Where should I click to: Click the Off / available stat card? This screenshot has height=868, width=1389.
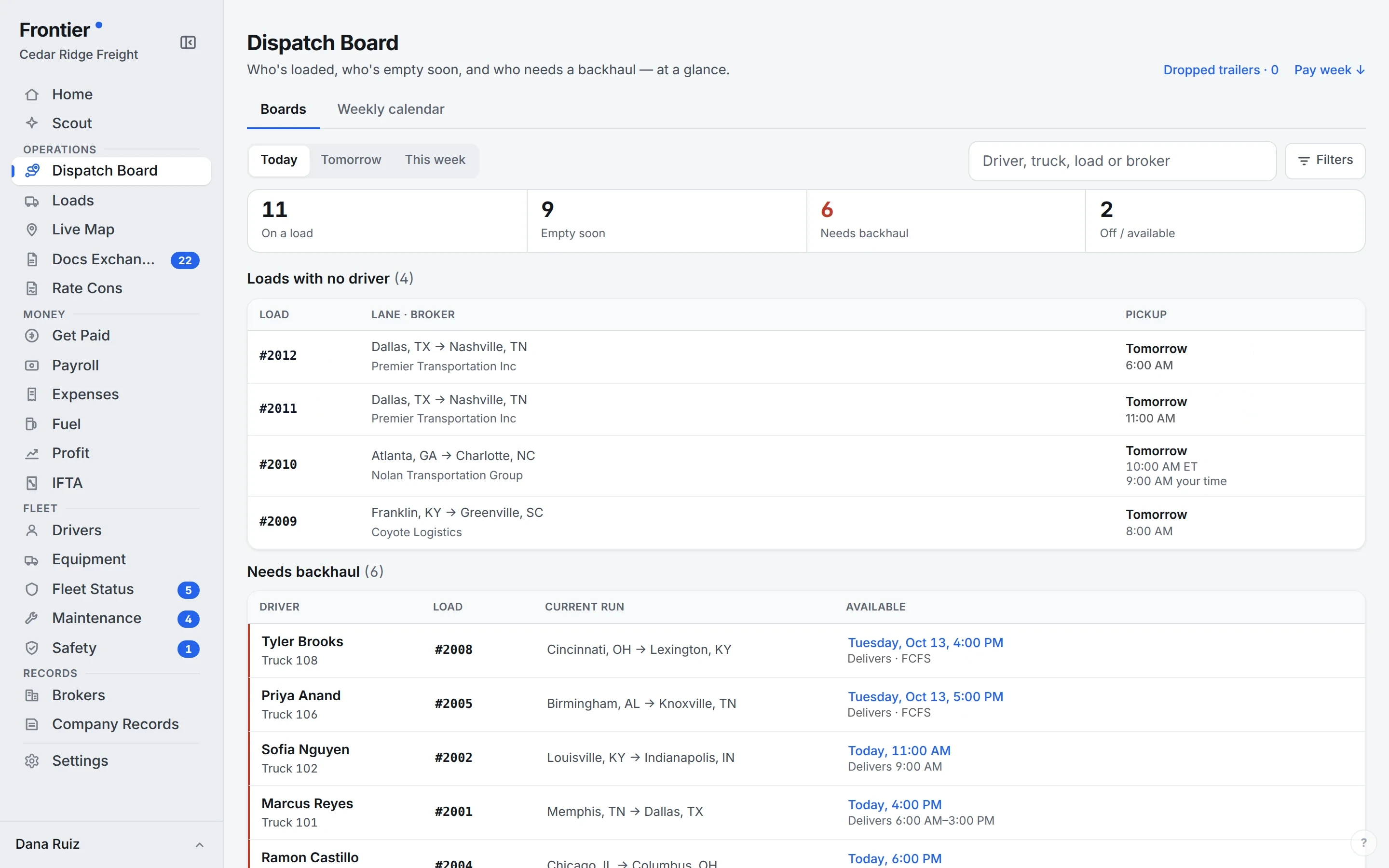[x=1225, y=221]
